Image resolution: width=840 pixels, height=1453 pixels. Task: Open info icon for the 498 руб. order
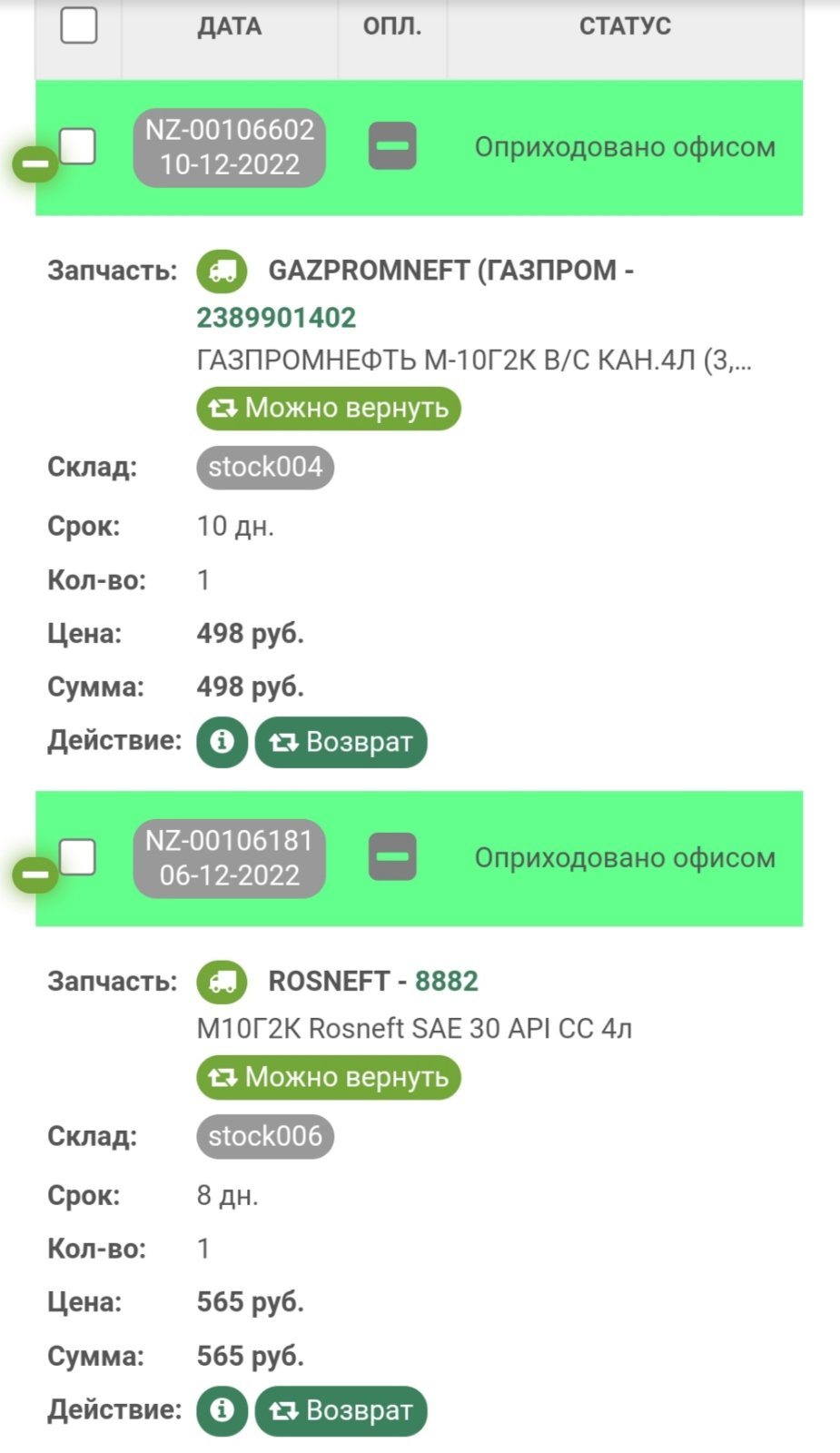[222, 742]
